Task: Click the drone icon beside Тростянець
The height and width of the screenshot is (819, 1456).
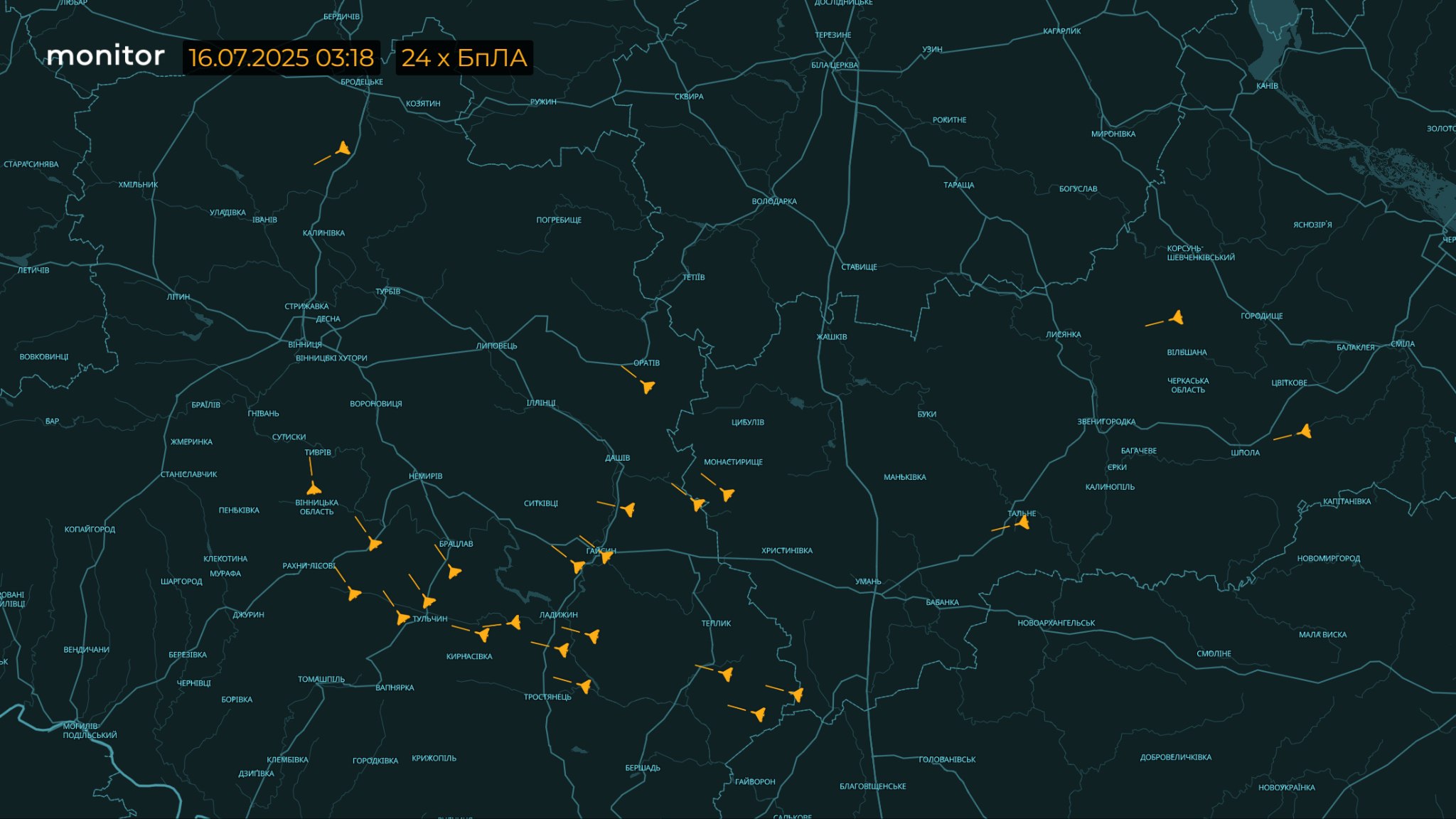Action: coord(584,687)
